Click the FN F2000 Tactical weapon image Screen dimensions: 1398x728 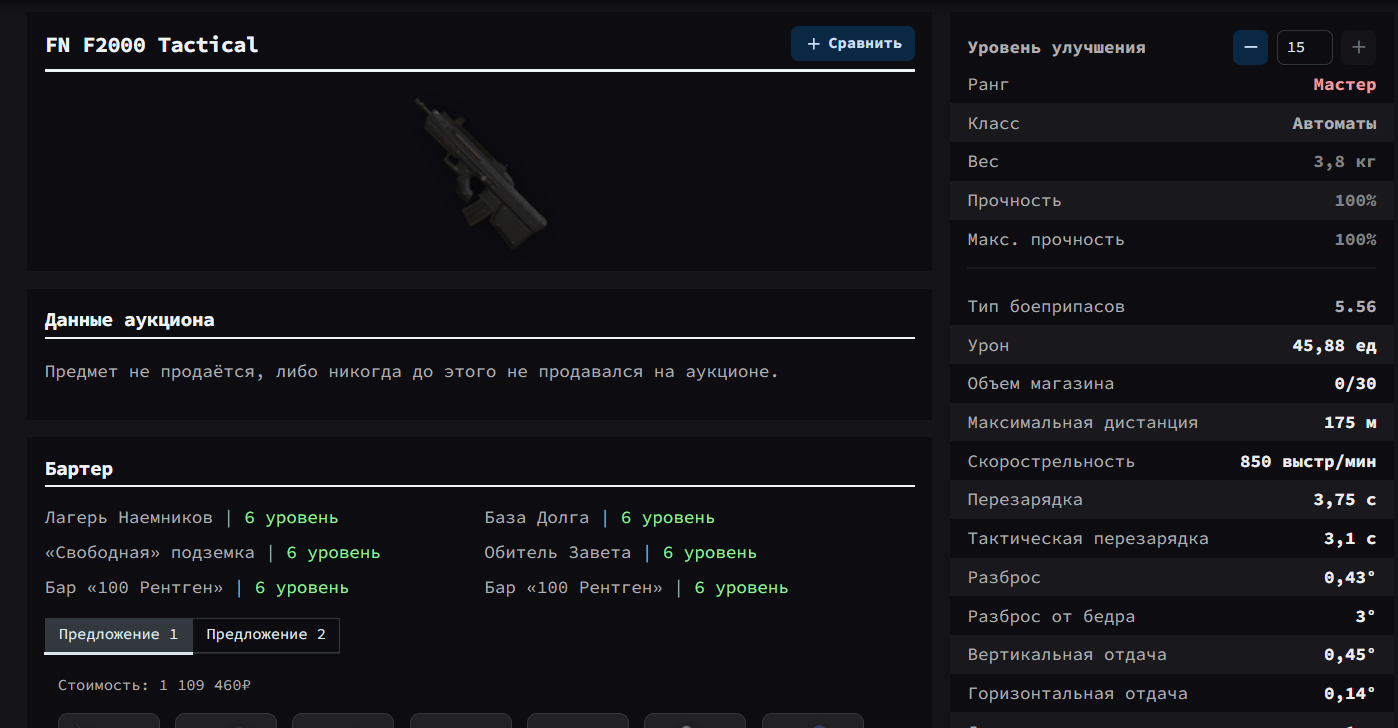pyautogui.click(x=480, y=172)
